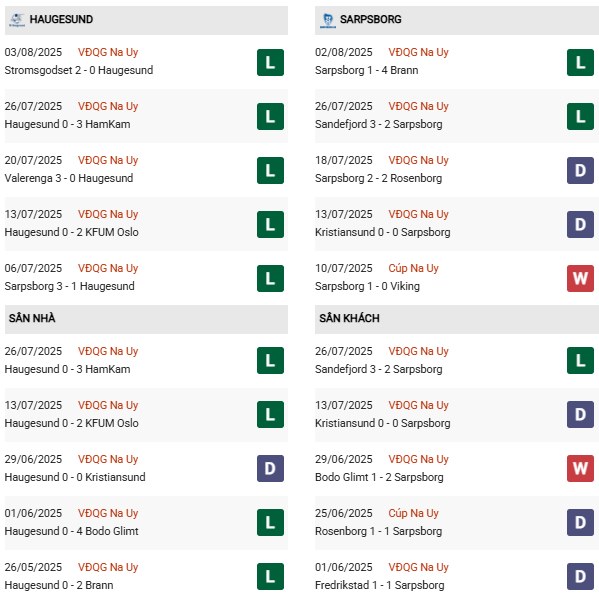Image resolution: width=599 pixels, height=597 pixels.
Task: Open the Haugesund 0 - 2 Brann match
Action: pos(59,585)
